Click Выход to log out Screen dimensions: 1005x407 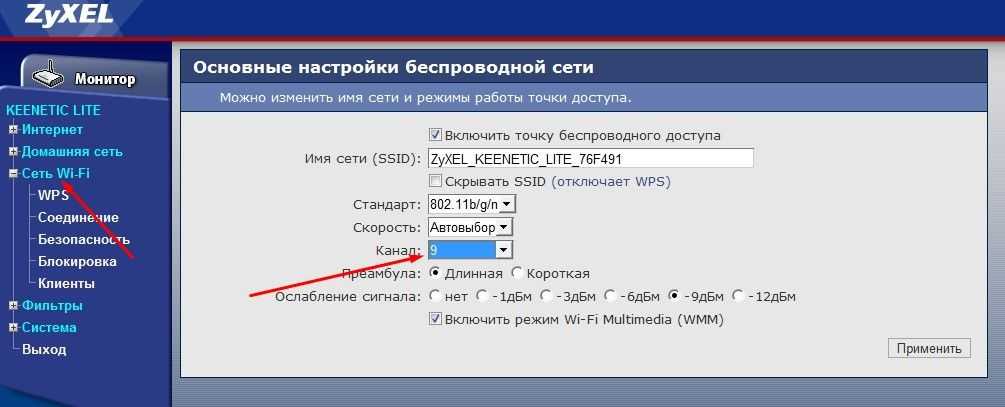point(44,350)
